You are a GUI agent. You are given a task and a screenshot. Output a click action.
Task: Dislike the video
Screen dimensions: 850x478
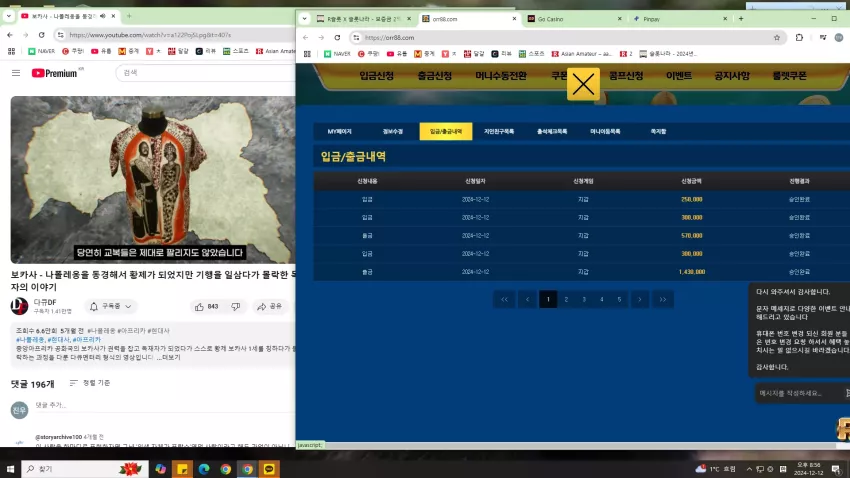235,307
